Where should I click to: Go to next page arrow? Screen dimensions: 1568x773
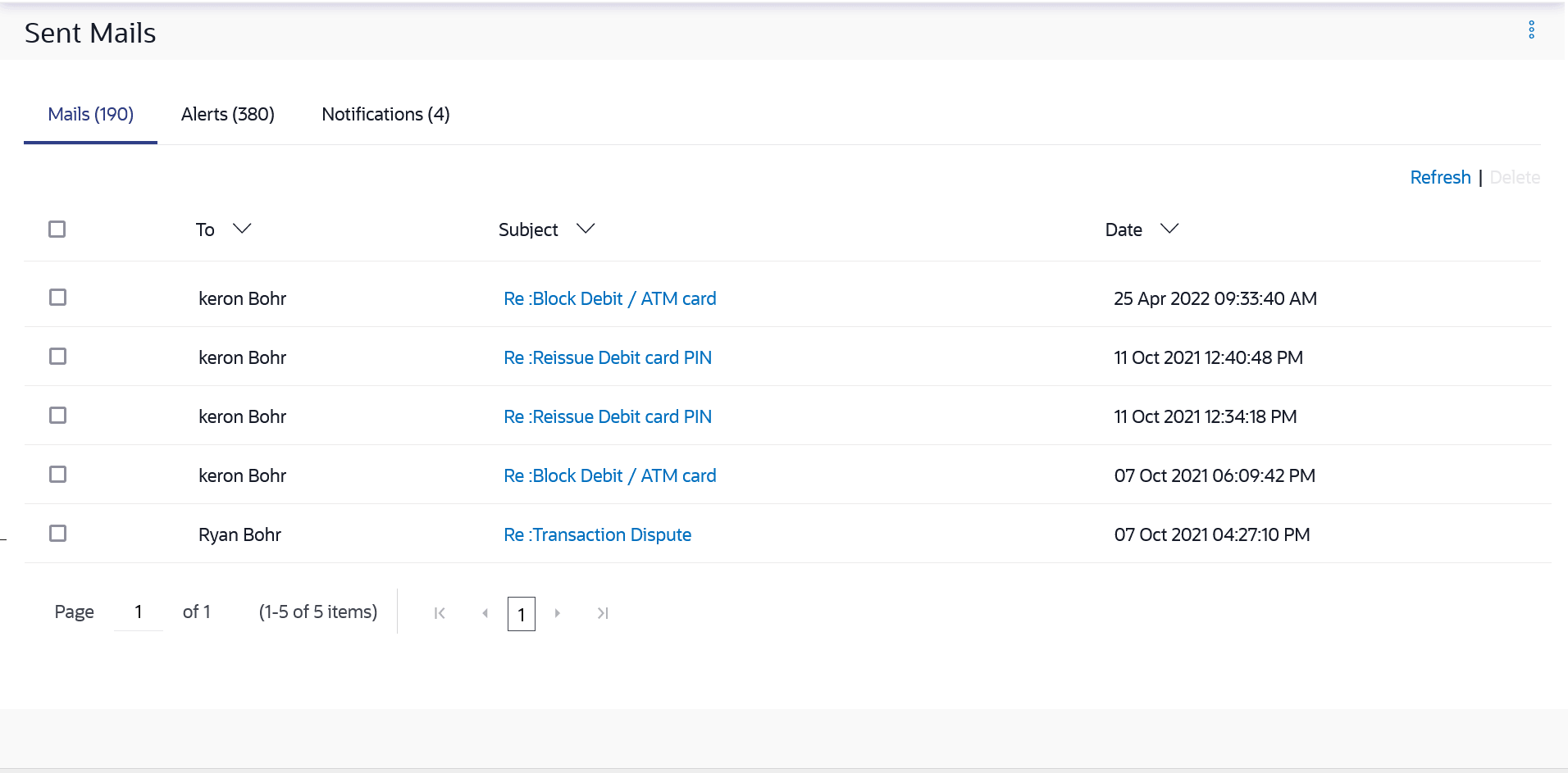pyautogui.click(x=558, y=613)
